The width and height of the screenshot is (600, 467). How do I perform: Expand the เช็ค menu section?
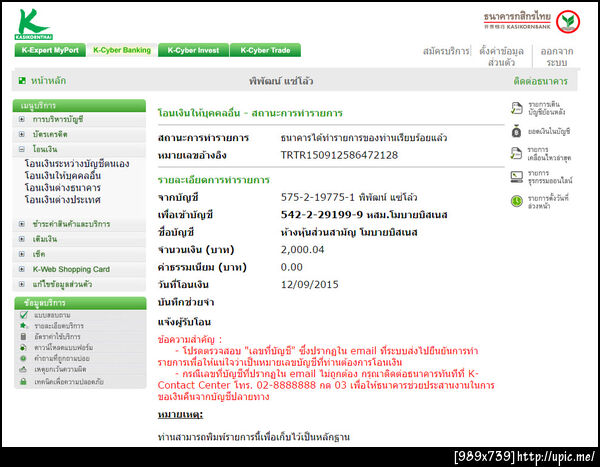pos(22,254)
